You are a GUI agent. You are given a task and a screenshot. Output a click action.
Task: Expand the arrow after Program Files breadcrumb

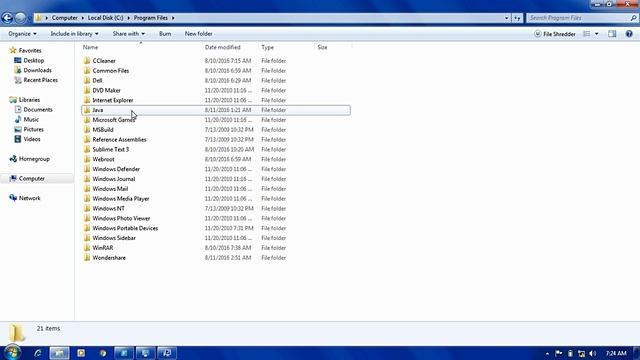pyautogui.click(x=173, y=18)
